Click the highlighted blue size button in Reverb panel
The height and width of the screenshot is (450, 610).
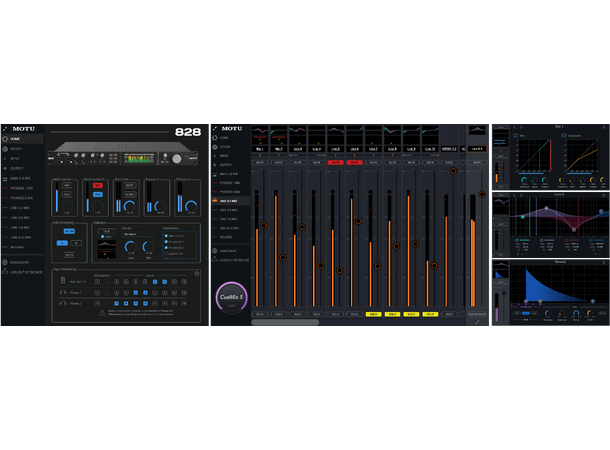point(526,313)
